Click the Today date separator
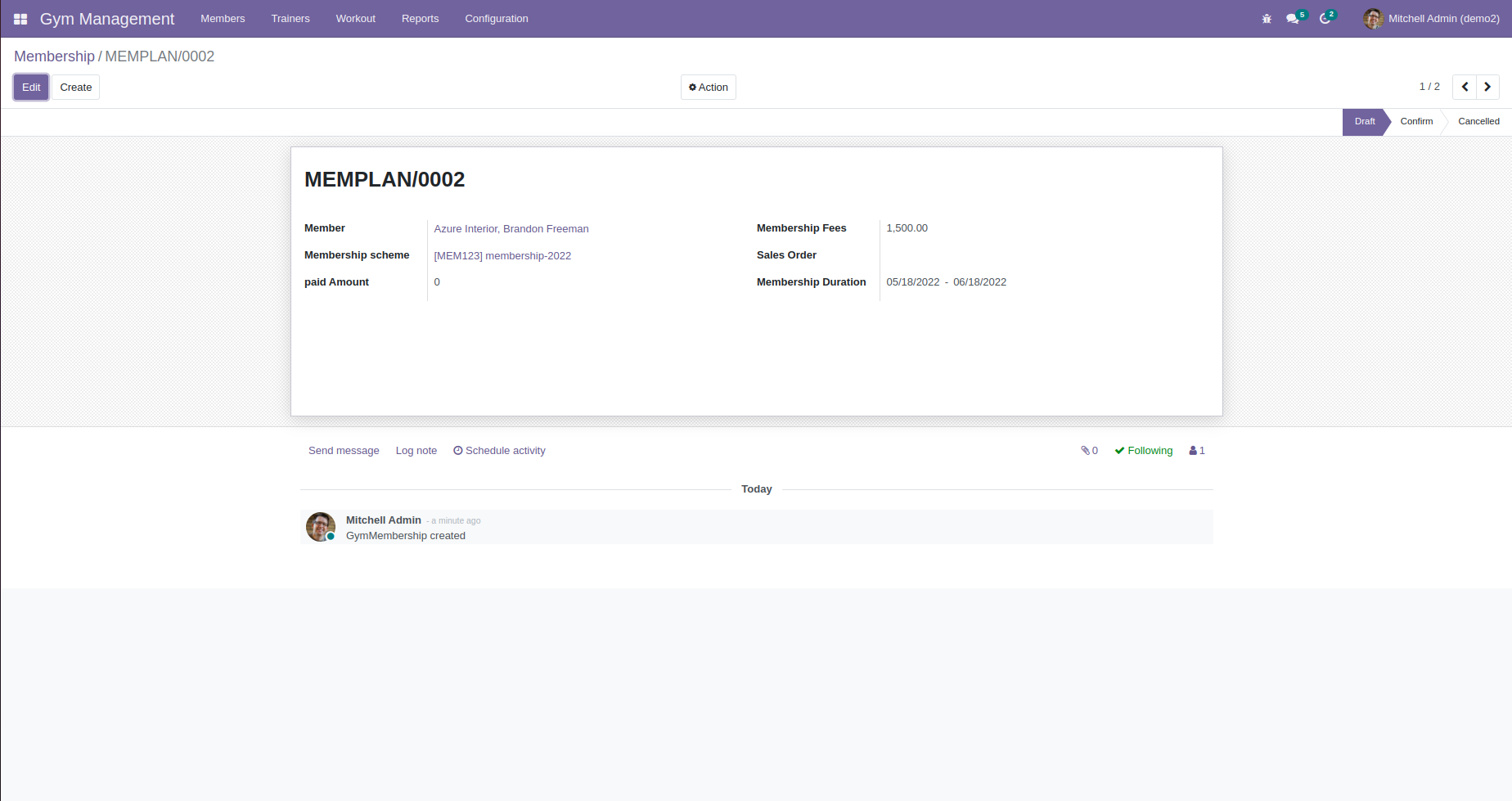Image resolution: width=1512 pixels, height=801 pixels. pos(757,489)
